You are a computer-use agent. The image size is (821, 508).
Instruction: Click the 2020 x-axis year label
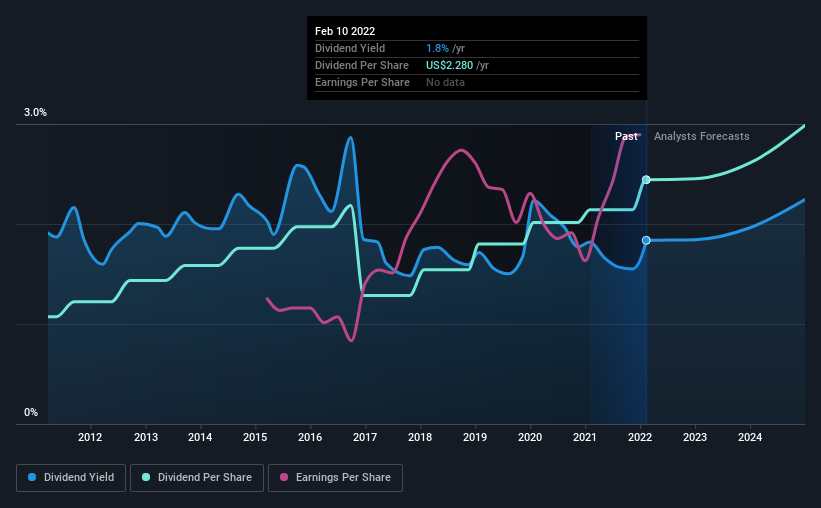[x=530, y=437]
